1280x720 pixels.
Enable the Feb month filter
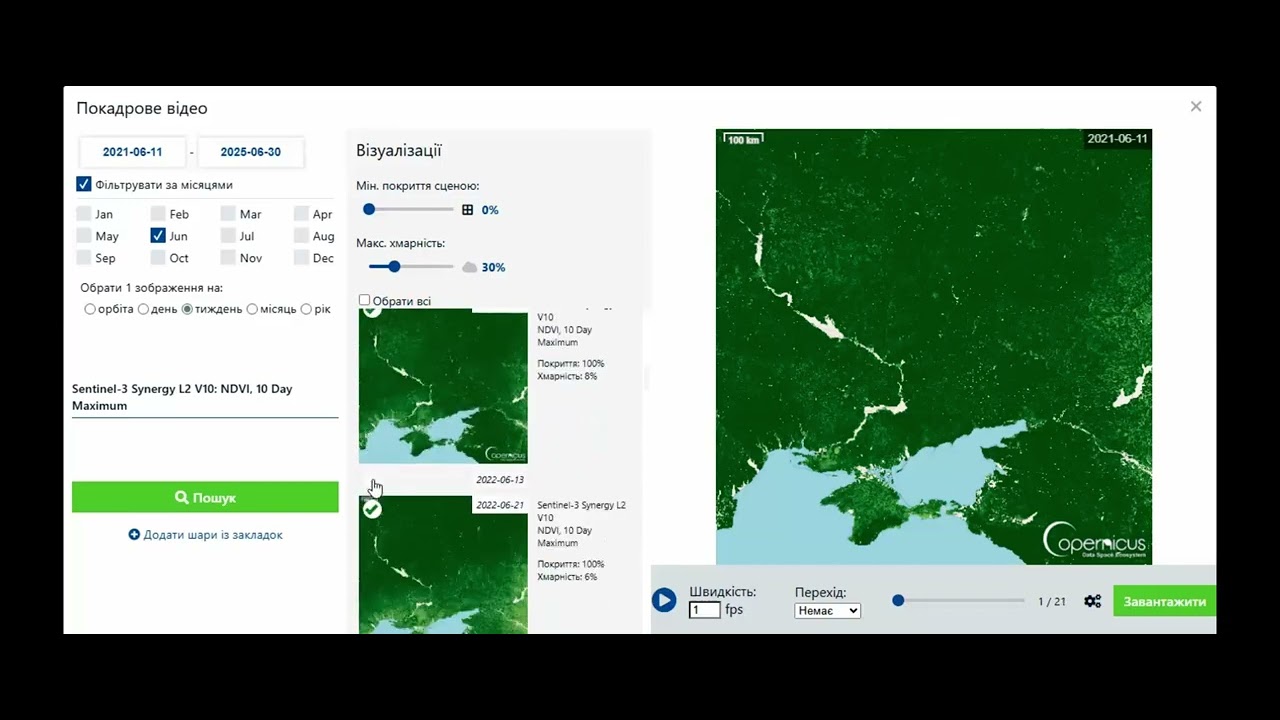point(158,214)
